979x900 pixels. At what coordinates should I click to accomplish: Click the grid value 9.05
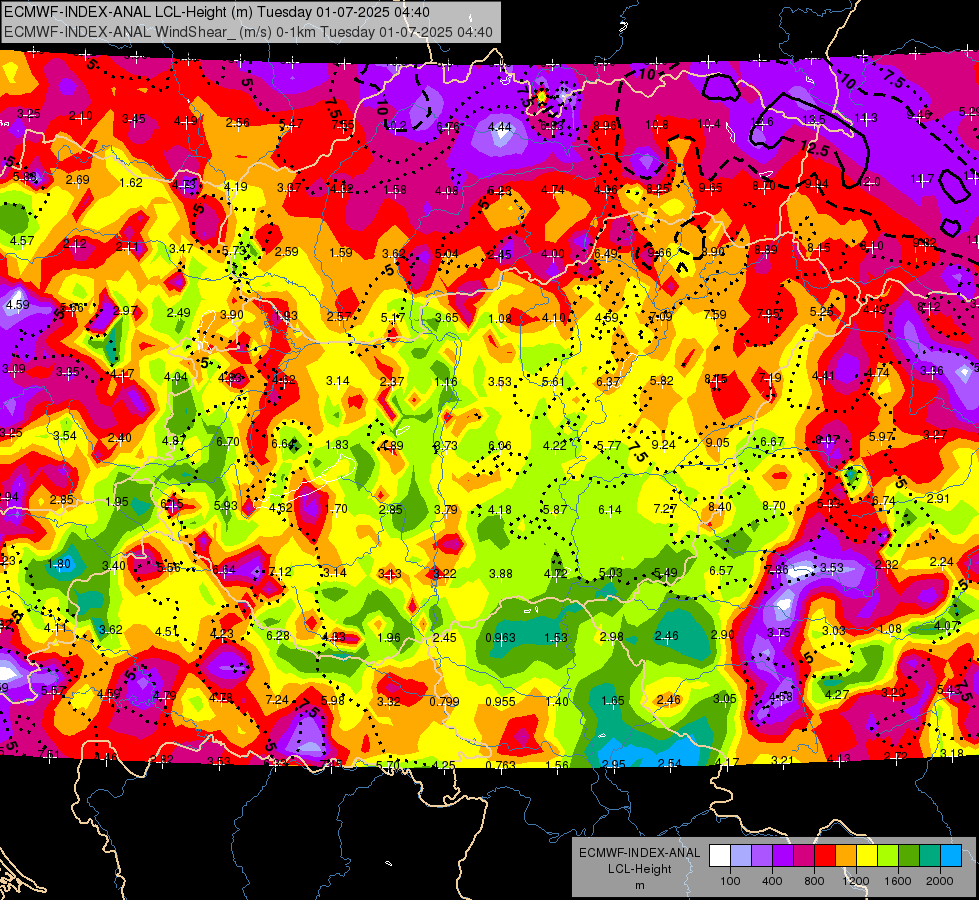coord(717,443)
